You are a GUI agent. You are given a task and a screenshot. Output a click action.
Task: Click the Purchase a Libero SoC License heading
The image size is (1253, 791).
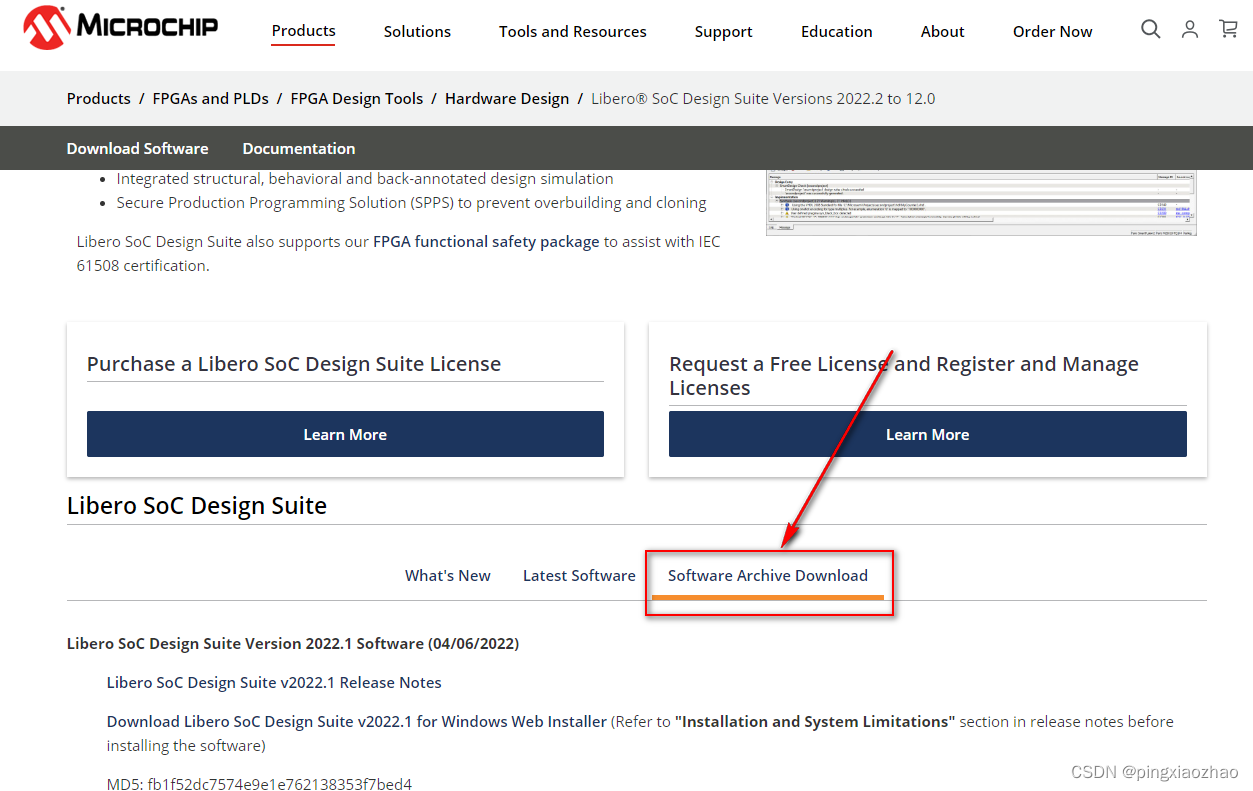coord(294,364)
